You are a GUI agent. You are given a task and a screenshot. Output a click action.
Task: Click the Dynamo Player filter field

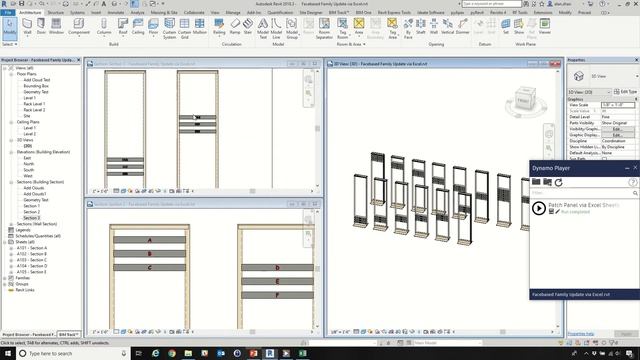pos(584,193)
